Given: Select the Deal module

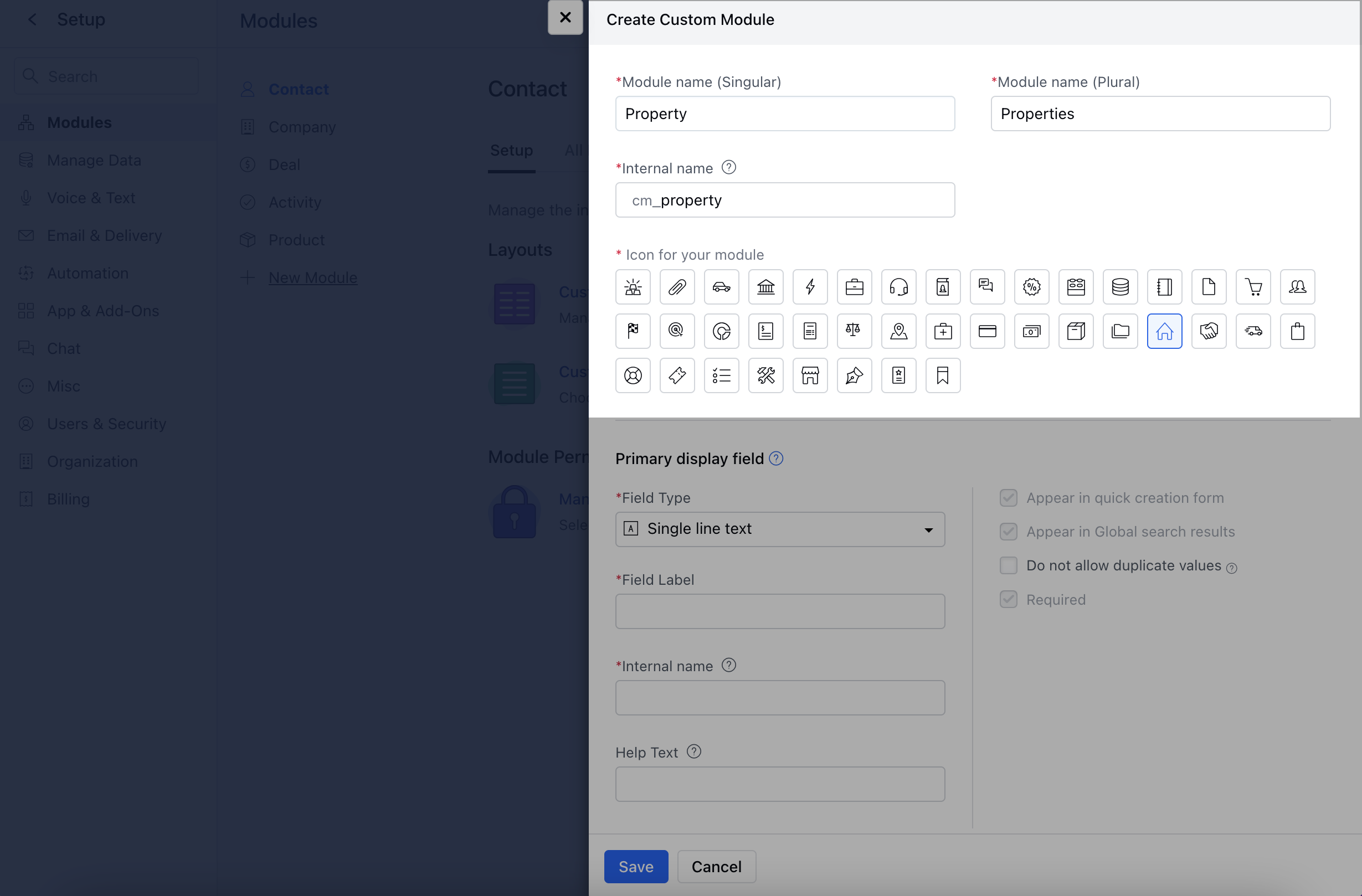Looking at the screenshot, I should [284, 165].
